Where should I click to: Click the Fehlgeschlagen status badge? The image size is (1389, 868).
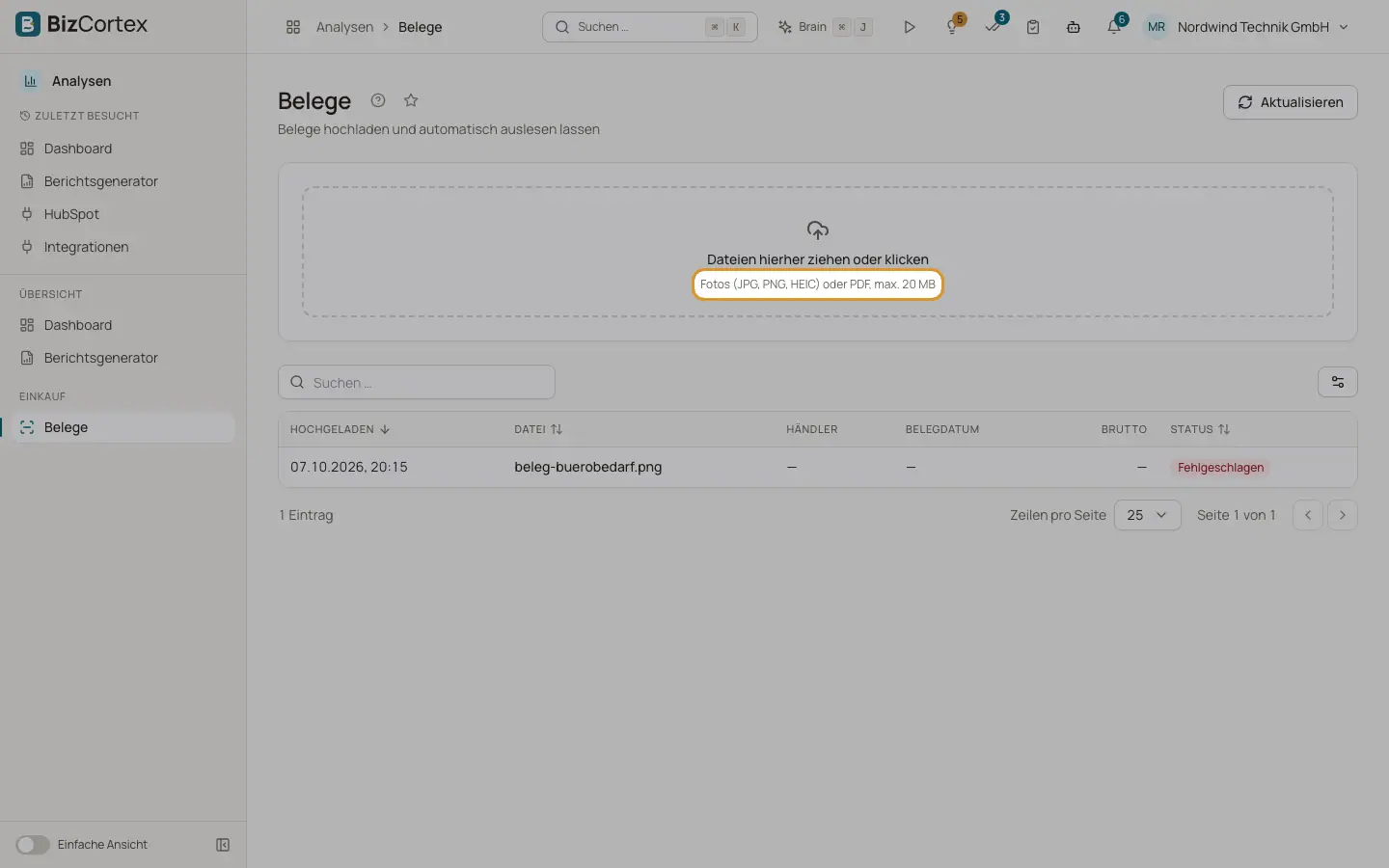(x=1220, y=467)
